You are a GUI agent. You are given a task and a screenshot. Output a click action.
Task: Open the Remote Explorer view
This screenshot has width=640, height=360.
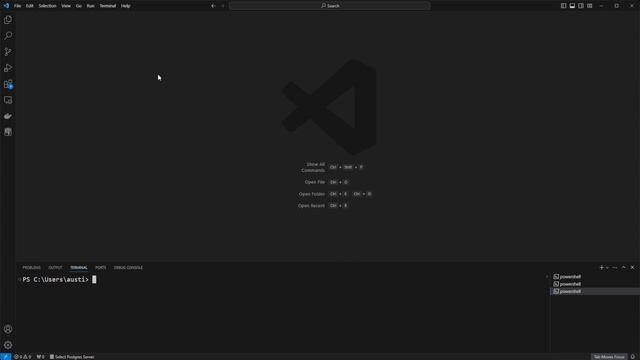8,100
